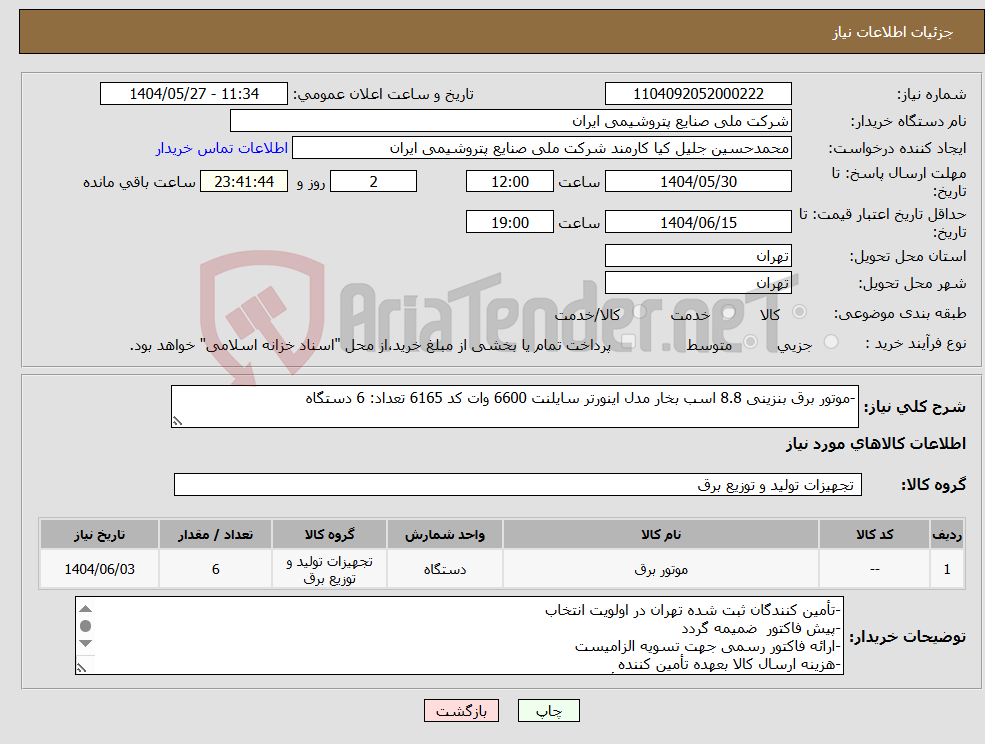This screenshot has height=744, width=985.
Task: Click the موتور برق cell in the table
Action: (x=661, y=569)
